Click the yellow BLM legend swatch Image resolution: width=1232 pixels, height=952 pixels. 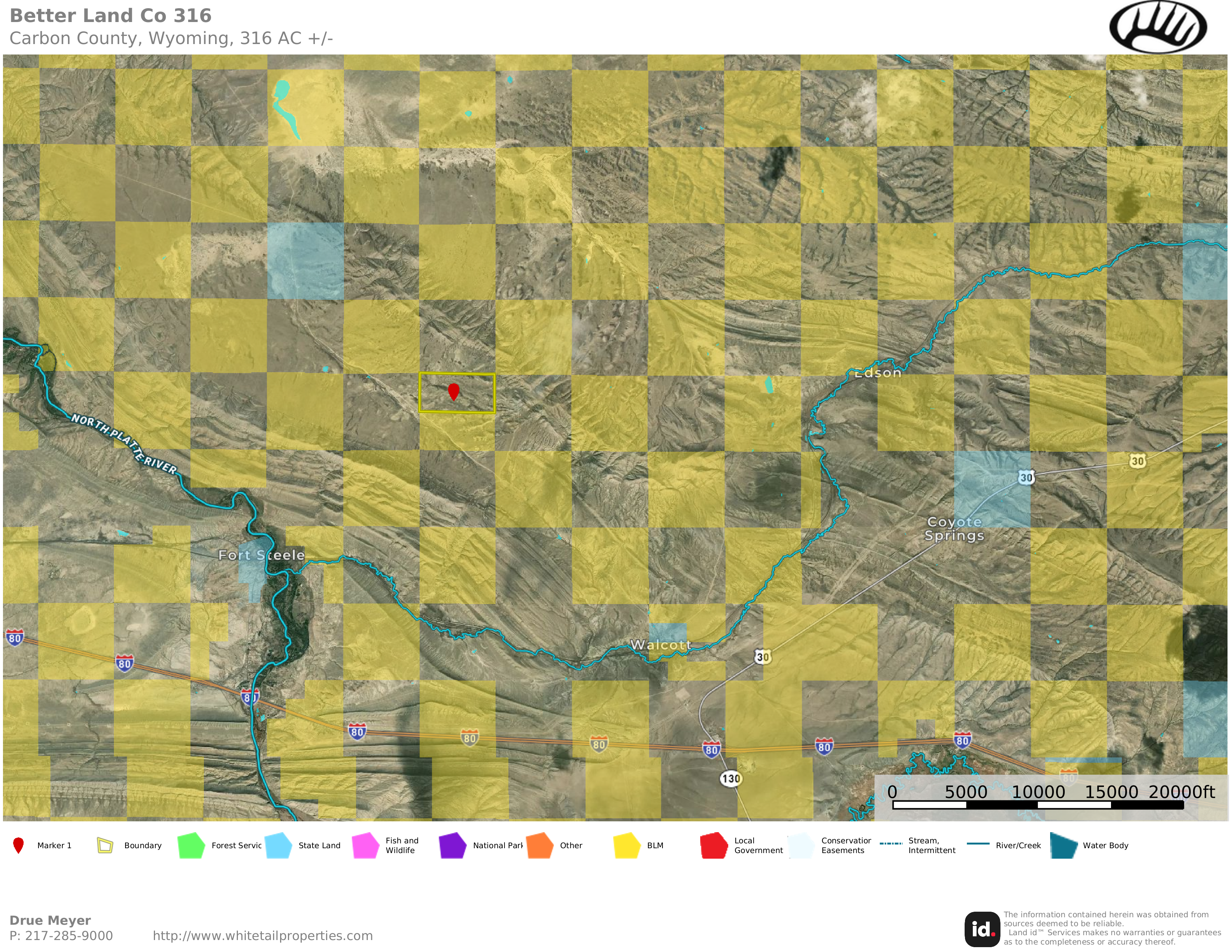pyautogui.click(x=627, y=845)
